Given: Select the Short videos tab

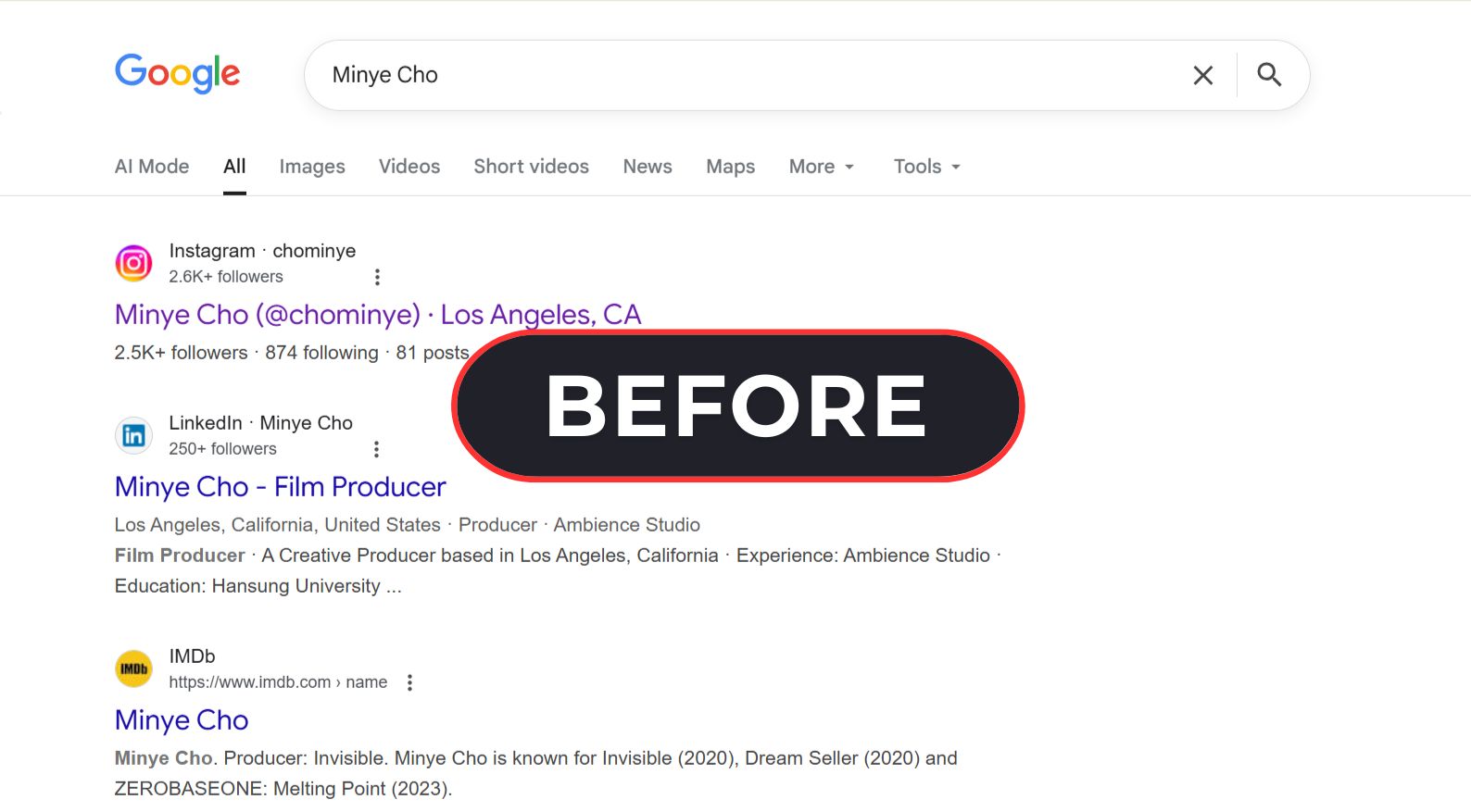Looking at the screenshot, I should click(x=531, y=167).
